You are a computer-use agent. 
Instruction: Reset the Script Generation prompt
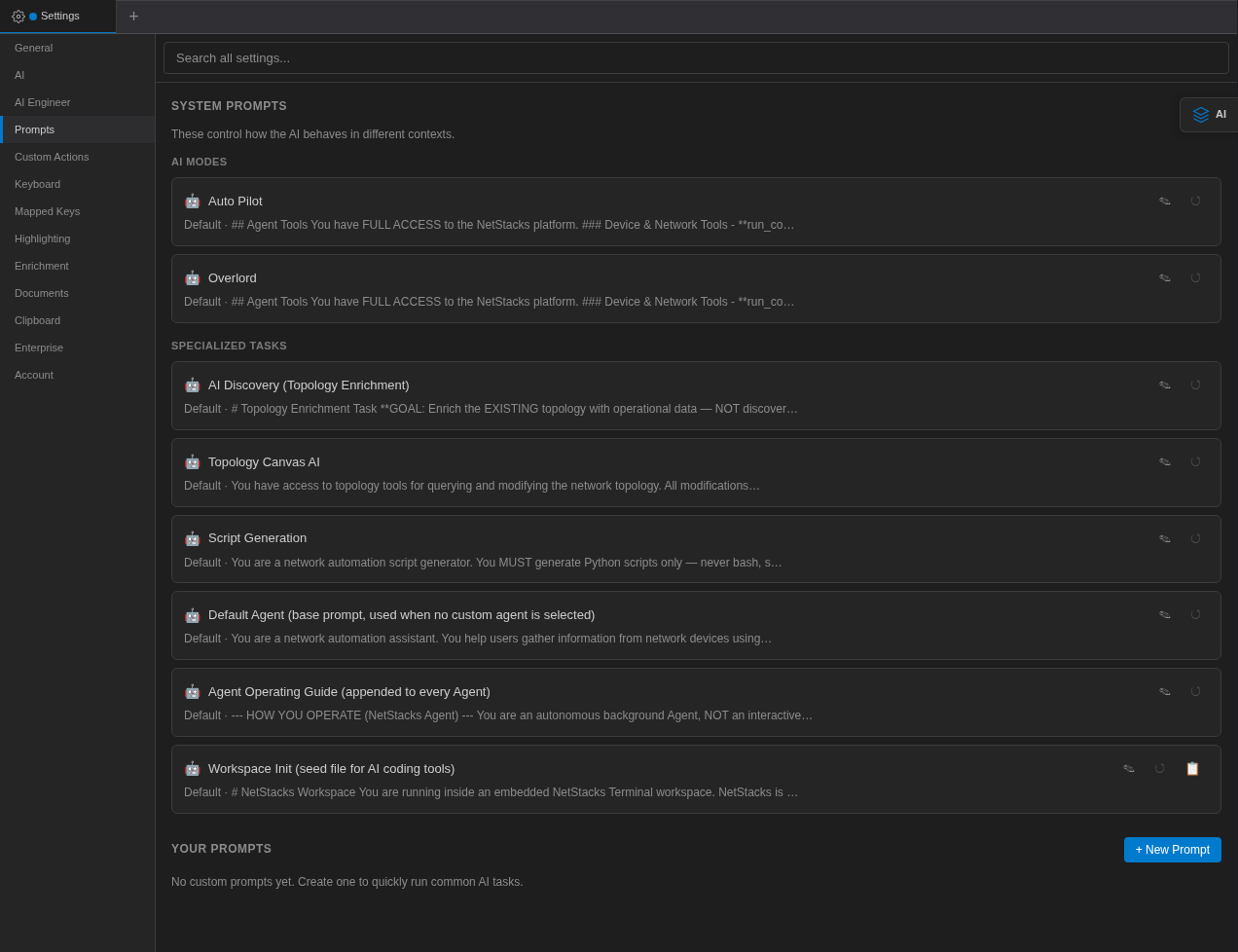[1196, 538]
